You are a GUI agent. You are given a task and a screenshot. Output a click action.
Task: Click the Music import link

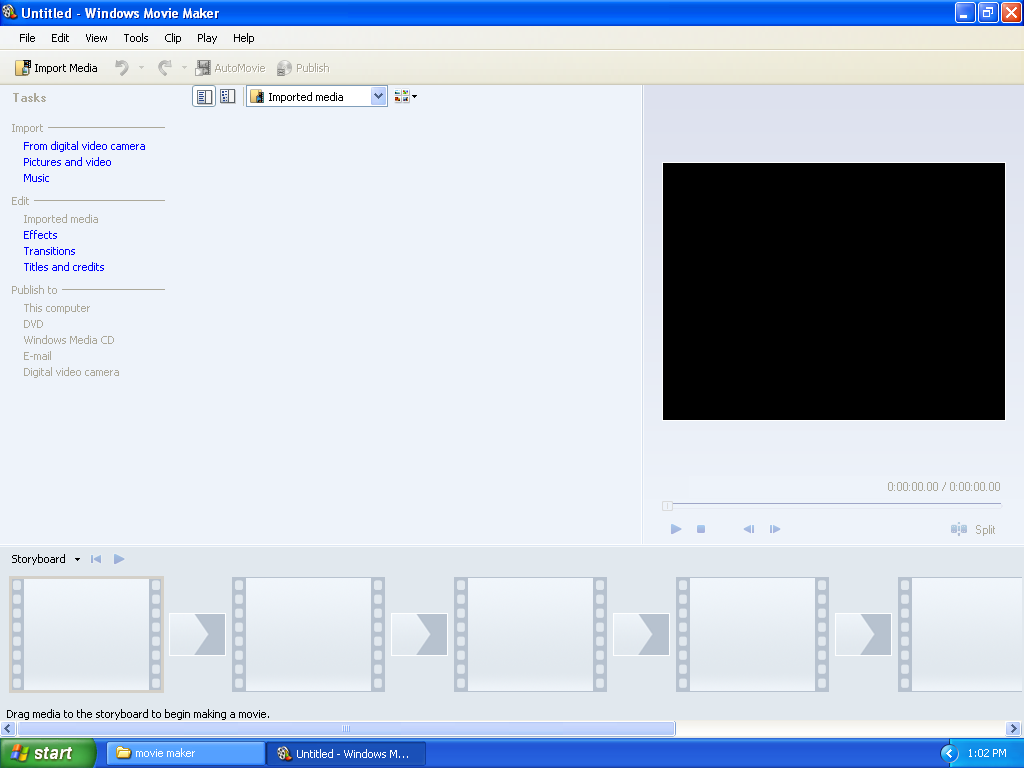coord(36,178)
